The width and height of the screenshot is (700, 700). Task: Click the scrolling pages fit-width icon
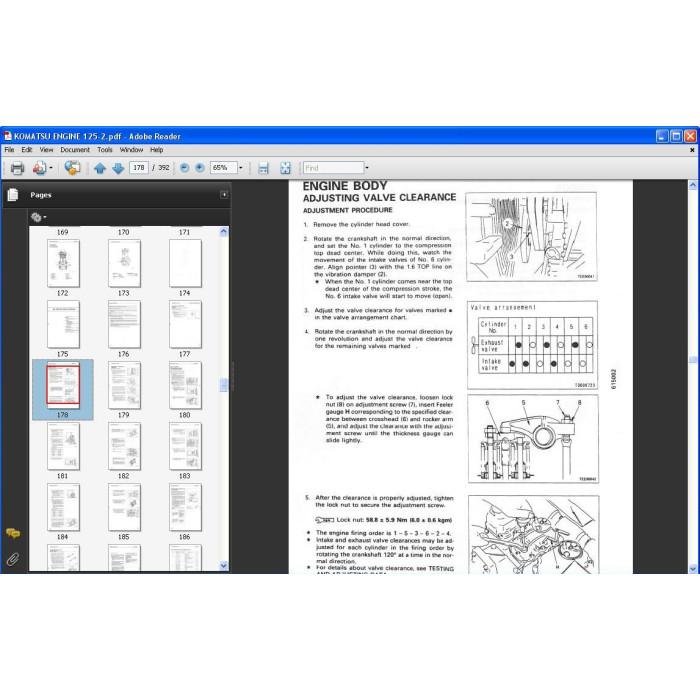point(263,168)
